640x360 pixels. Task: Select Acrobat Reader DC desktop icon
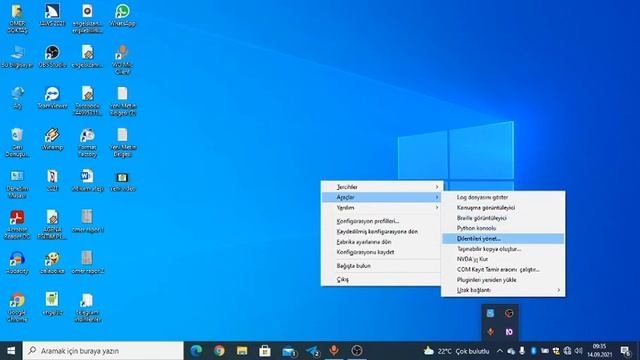[x=17, y=225]
